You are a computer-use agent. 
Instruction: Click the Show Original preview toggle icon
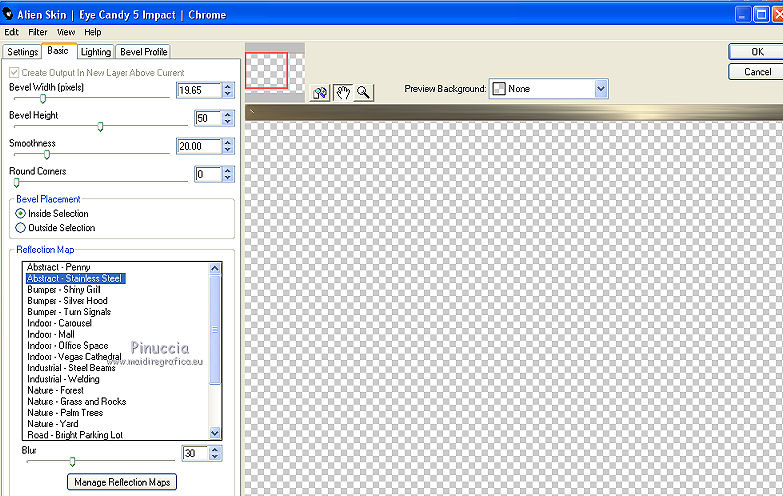(x=320, y=92)
